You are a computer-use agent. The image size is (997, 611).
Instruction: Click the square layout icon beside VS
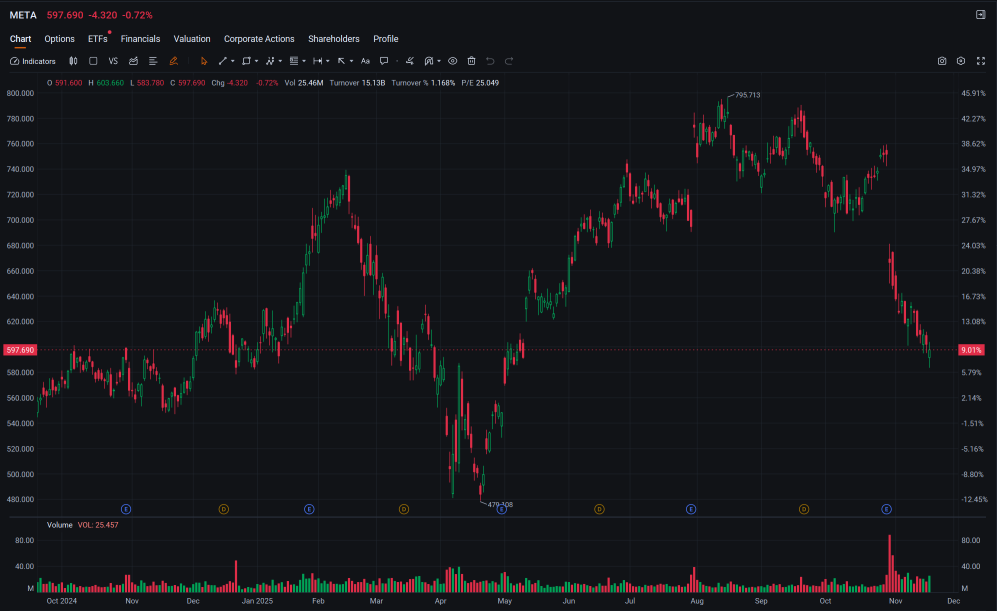coord(93,61)
